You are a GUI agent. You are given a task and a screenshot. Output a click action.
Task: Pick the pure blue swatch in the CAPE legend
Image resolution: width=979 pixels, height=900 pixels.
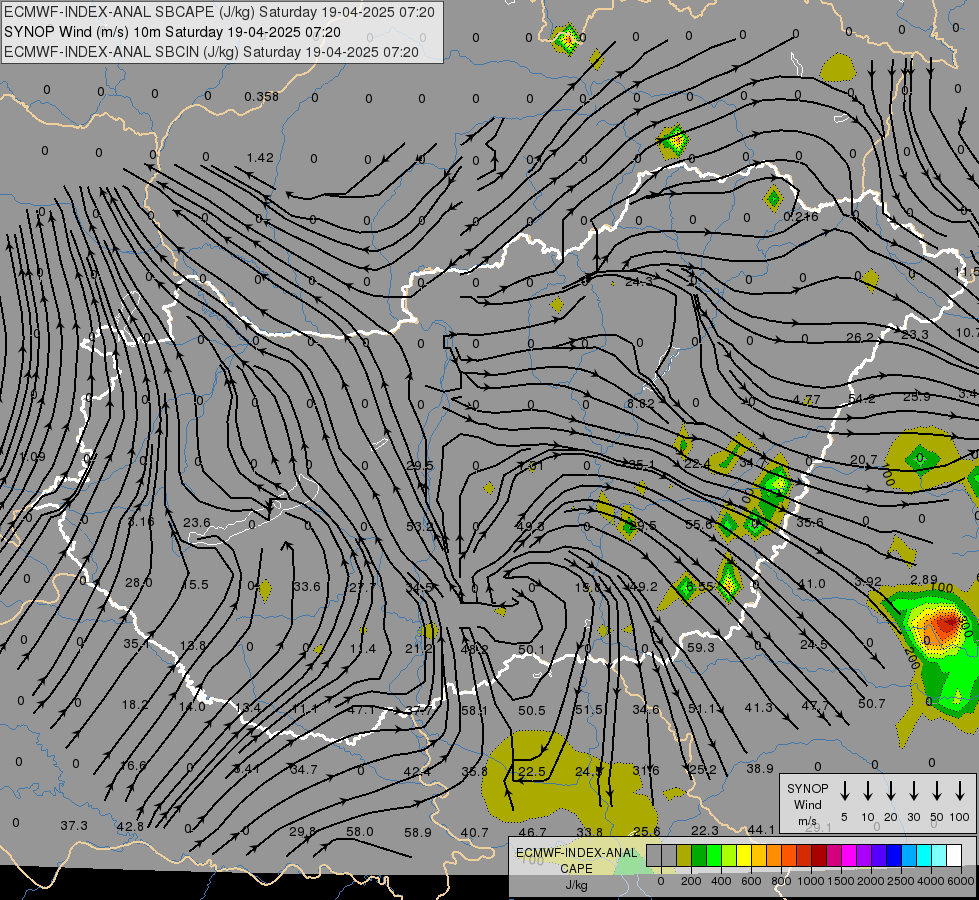893,855
